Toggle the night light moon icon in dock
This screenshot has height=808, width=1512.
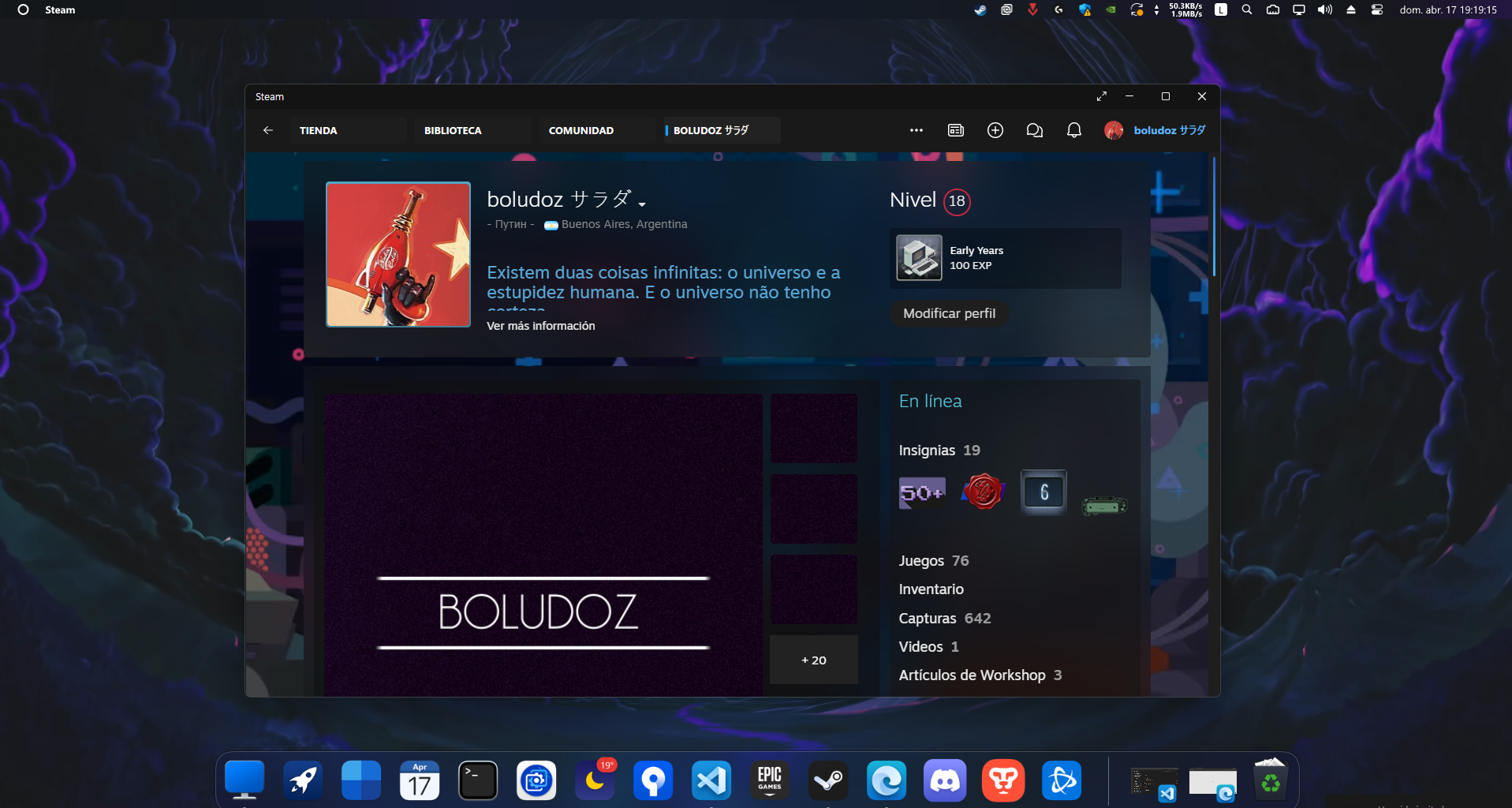595,780
